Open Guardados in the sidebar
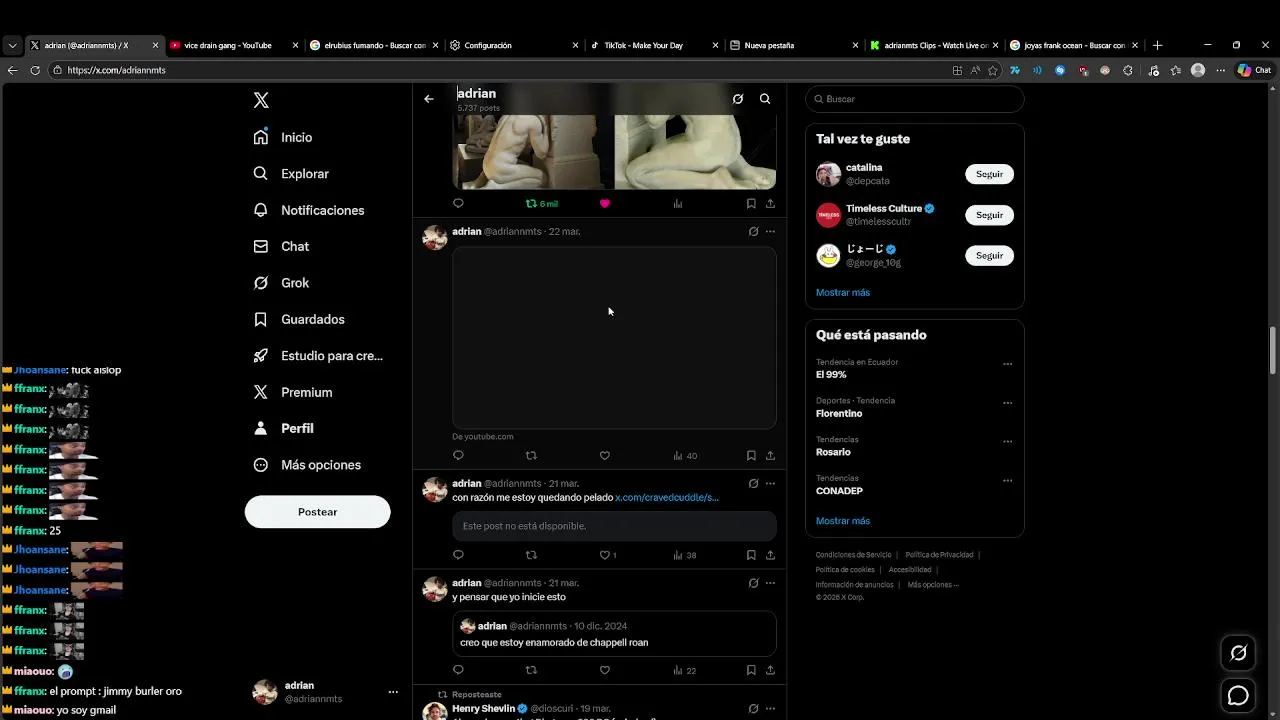 (299, 319)
